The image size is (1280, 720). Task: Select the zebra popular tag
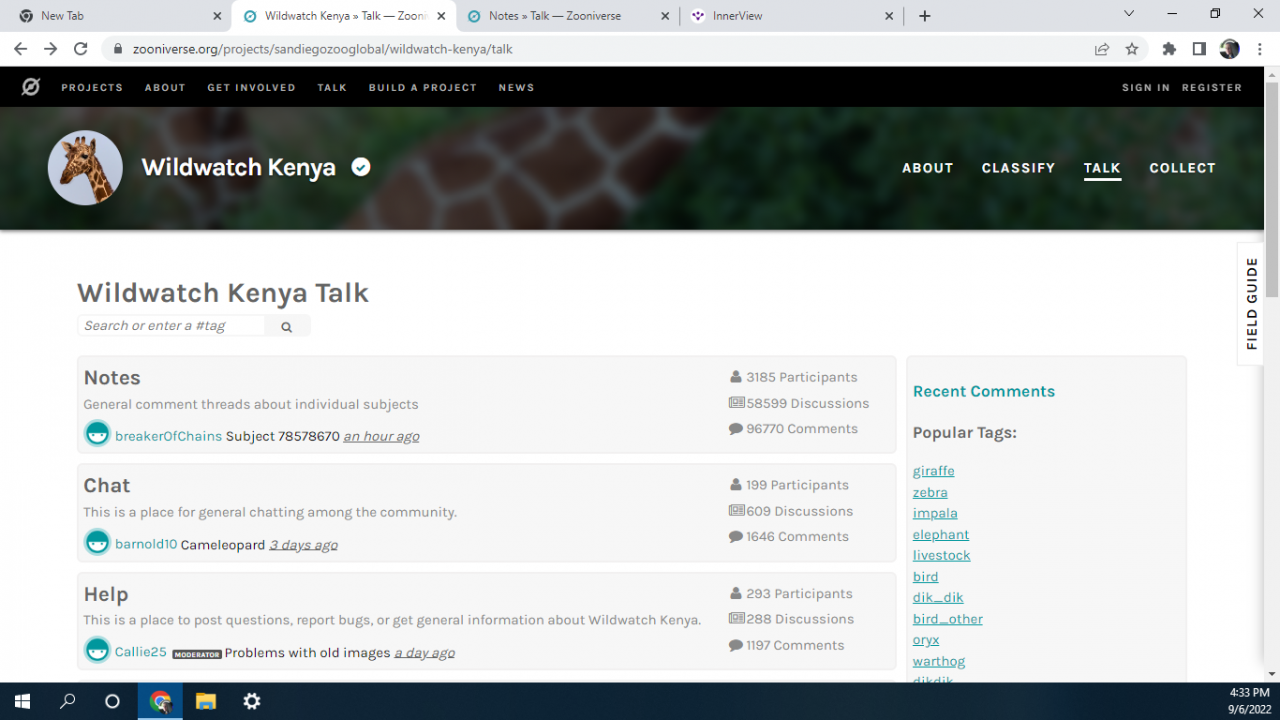(930, 492)
